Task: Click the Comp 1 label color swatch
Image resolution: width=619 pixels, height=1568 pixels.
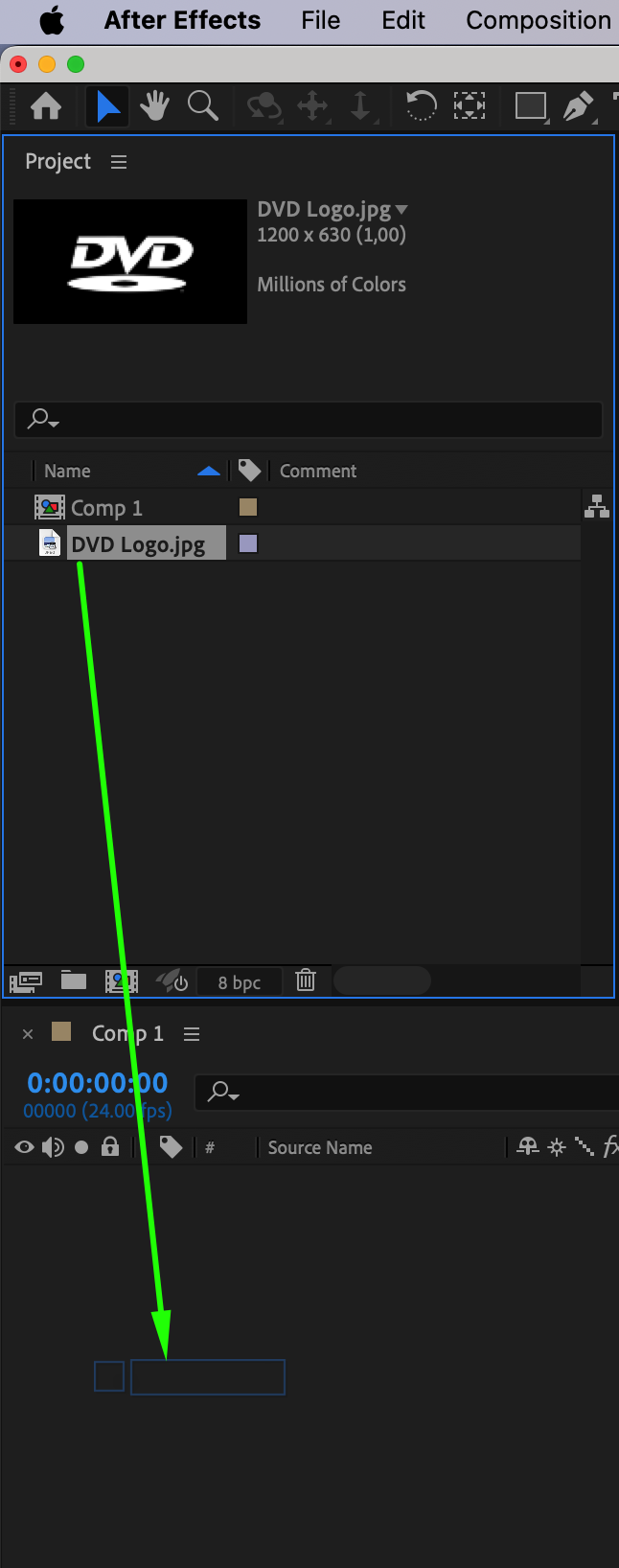Action: click(248, 507)
